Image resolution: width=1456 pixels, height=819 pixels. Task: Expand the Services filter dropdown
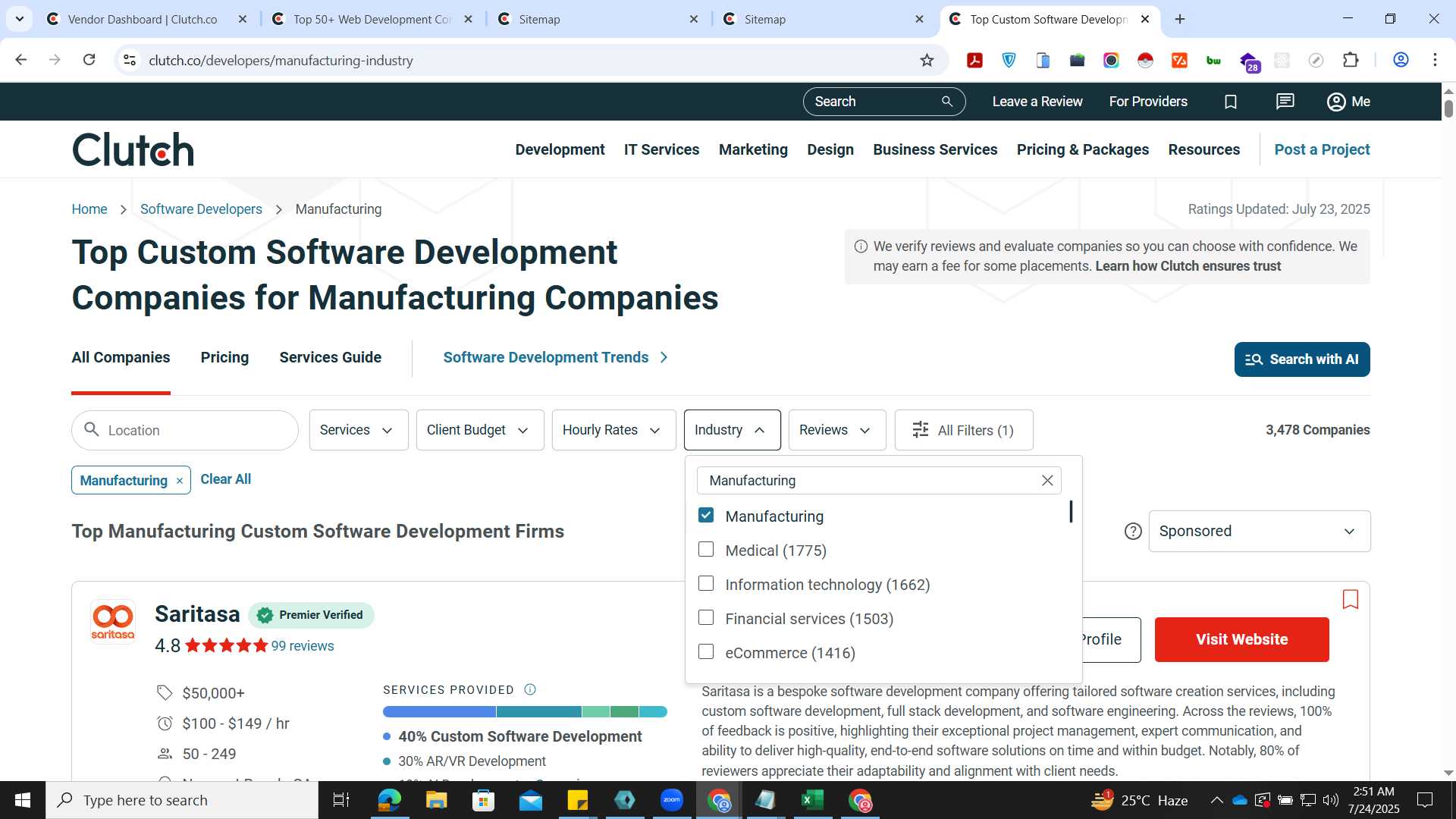359,430
